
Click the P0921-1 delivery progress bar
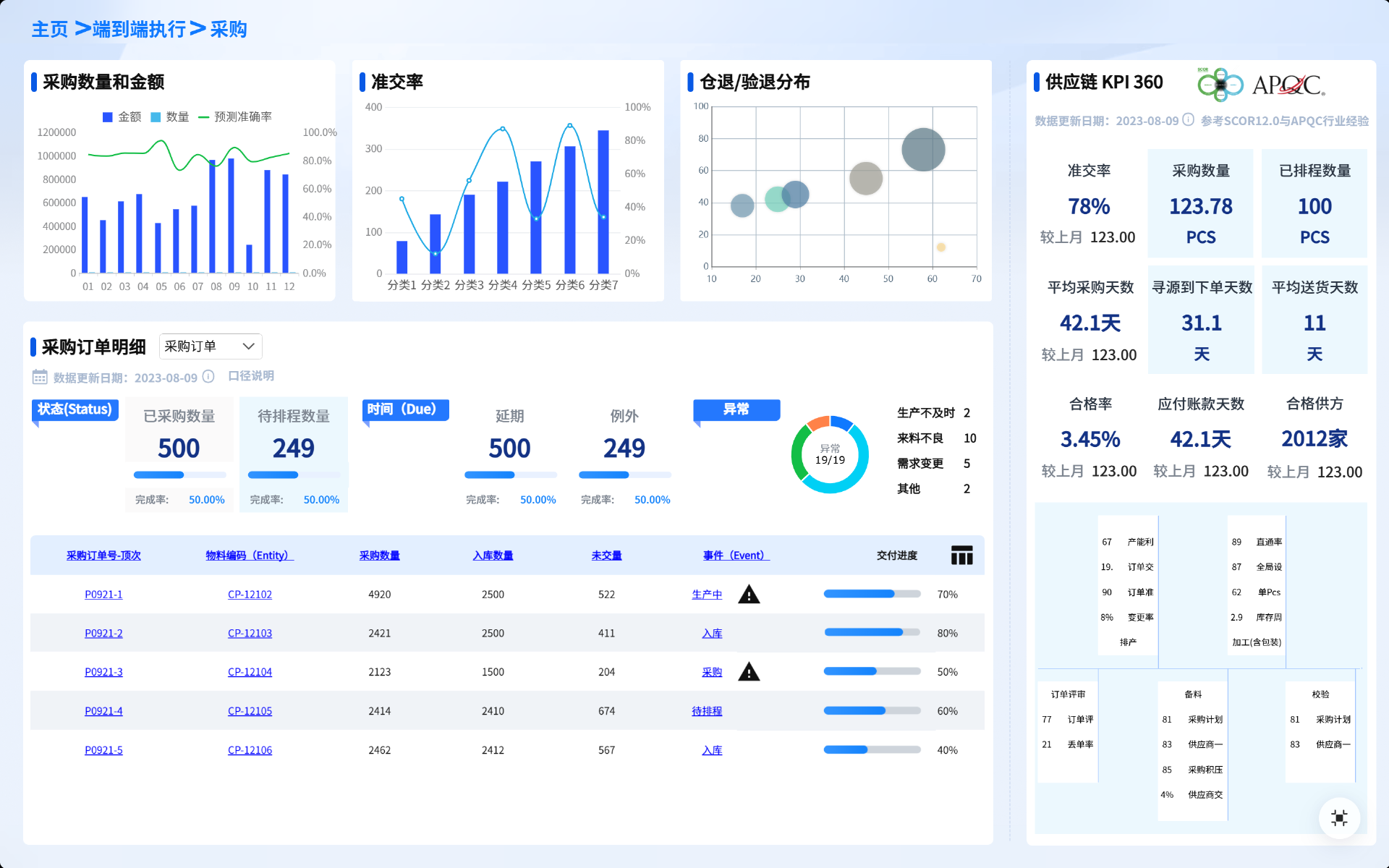point(872,594)
